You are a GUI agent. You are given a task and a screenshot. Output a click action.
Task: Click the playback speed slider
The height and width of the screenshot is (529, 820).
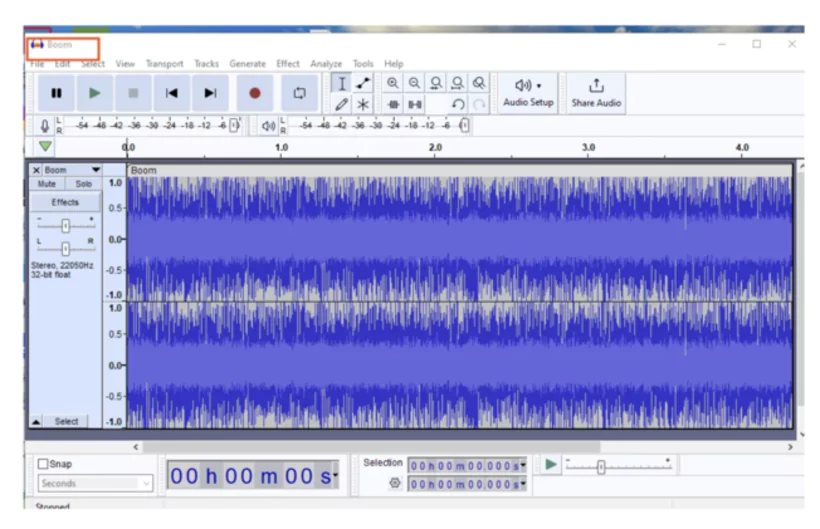click(x=618, y=466)
